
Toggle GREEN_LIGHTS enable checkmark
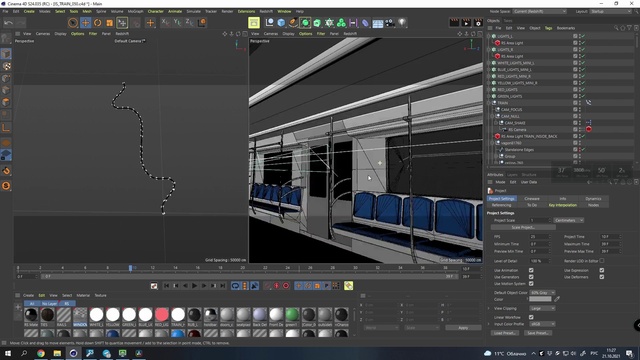(583, 96)
